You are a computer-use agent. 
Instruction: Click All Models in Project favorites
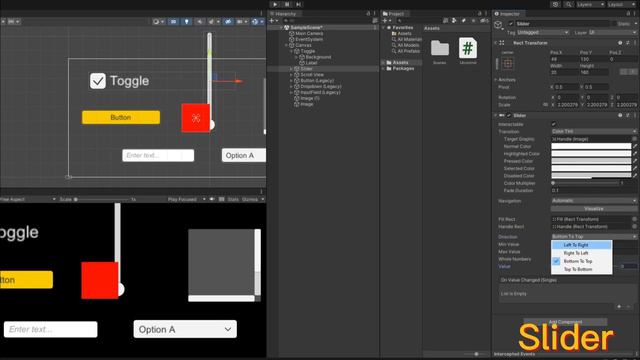(407, 45)
